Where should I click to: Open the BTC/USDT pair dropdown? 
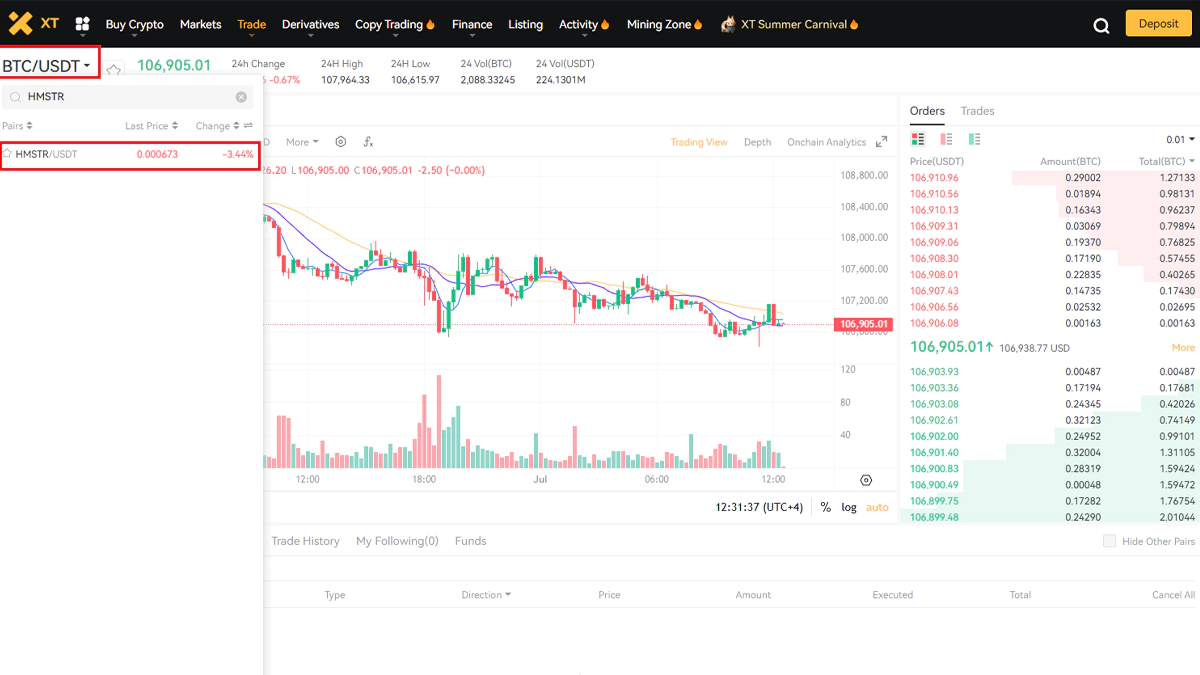click(x=47, y=66)
